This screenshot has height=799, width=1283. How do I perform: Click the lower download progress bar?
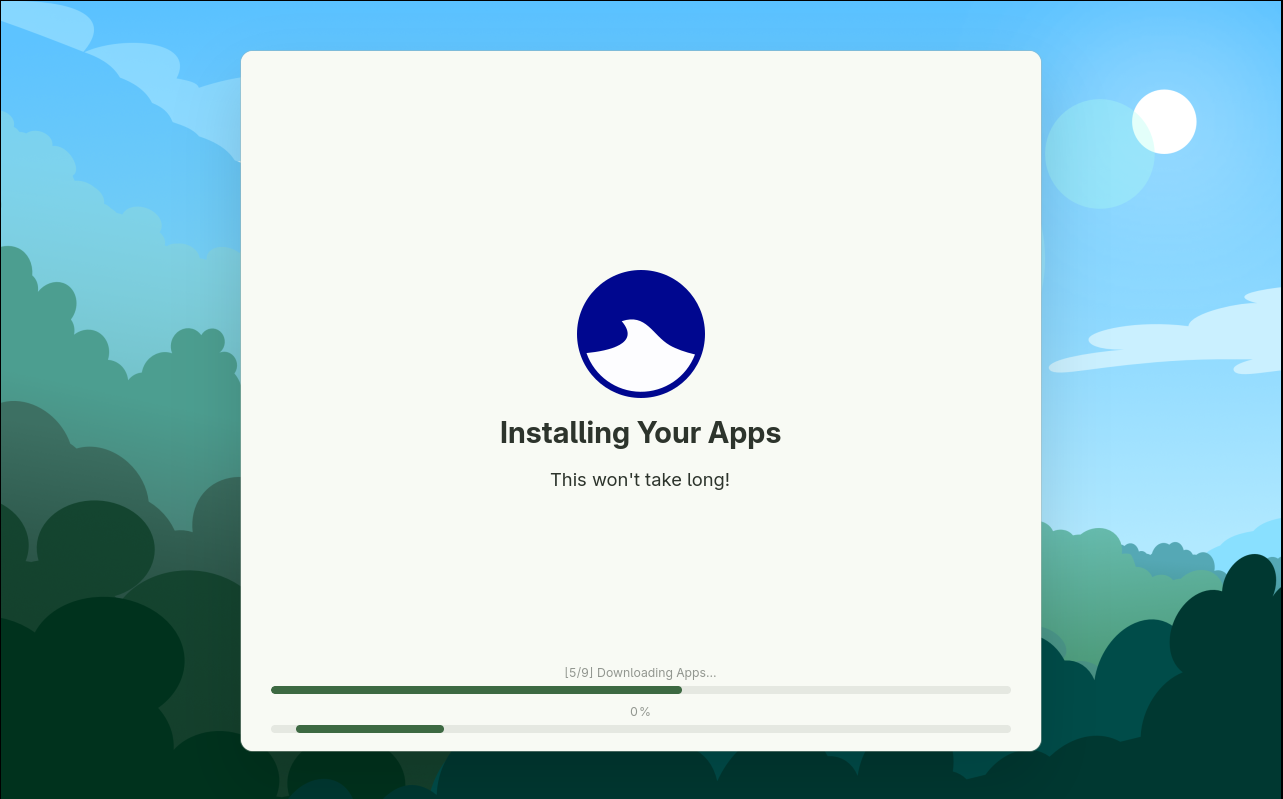pos(640,729)
